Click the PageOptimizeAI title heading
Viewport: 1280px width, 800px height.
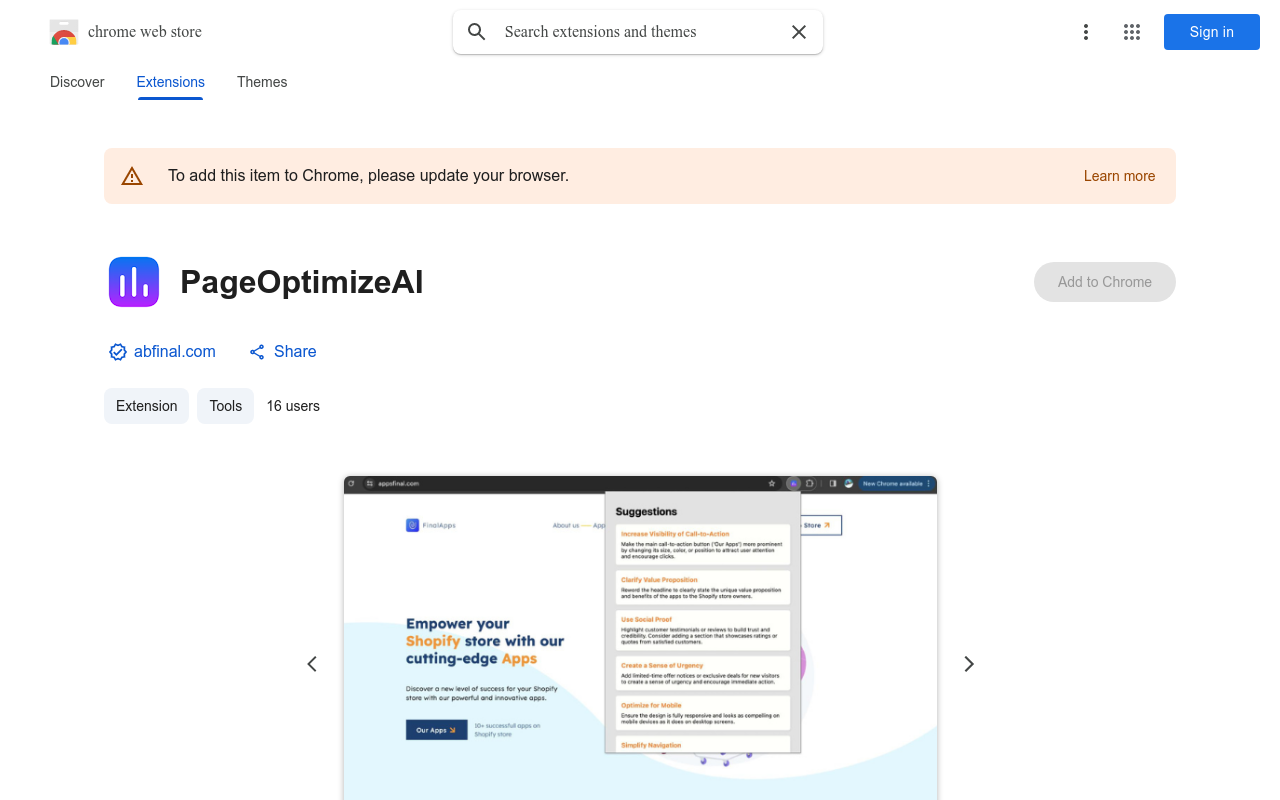[x=302, y=282]
